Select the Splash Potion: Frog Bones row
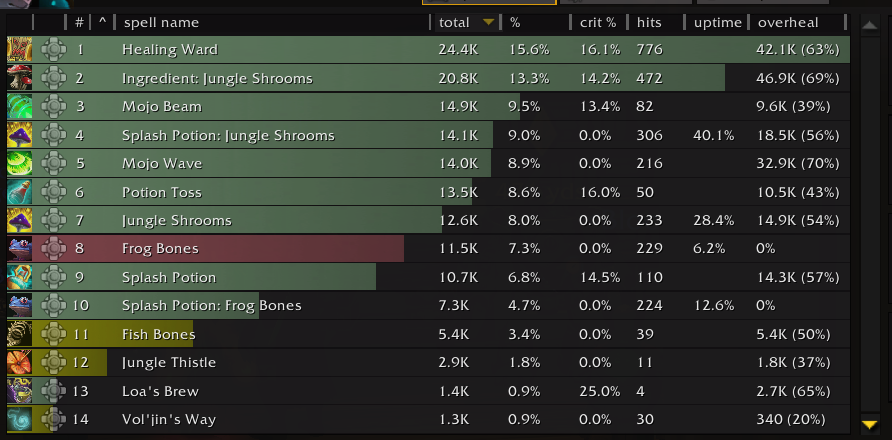The width and height of the screenshot is (892, 440). pos(428,306)
